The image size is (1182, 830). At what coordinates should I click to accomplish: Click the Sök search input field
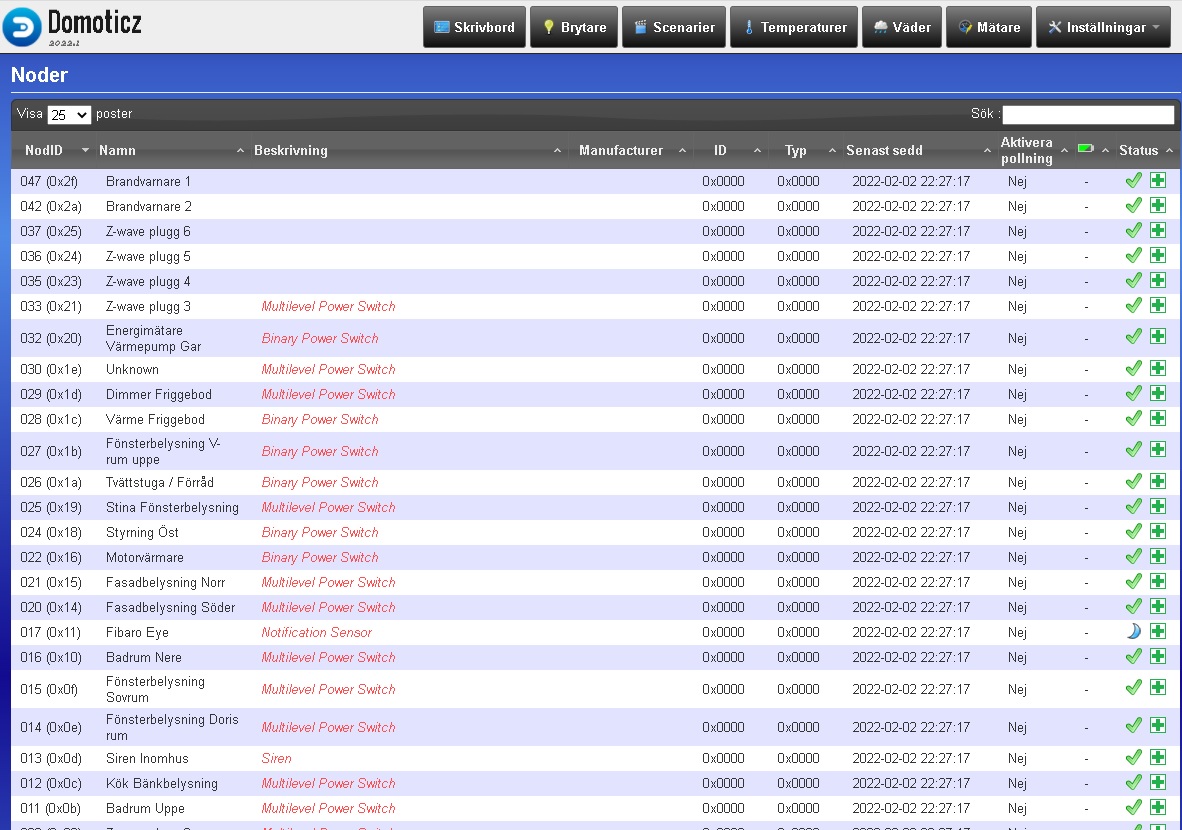pos(1088,115)
